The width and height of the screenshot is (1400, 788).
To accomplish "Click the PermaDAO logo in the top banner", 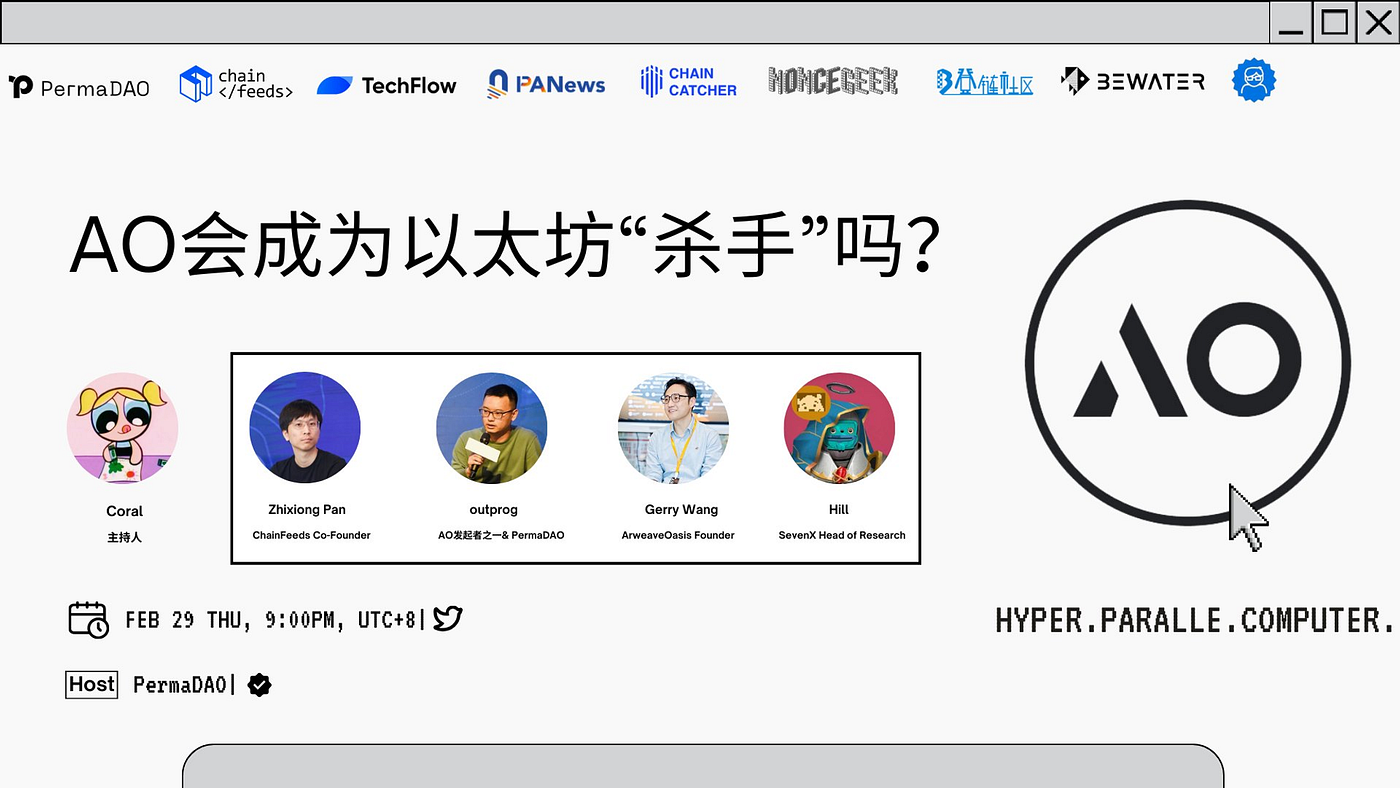I will coord(79,86).
